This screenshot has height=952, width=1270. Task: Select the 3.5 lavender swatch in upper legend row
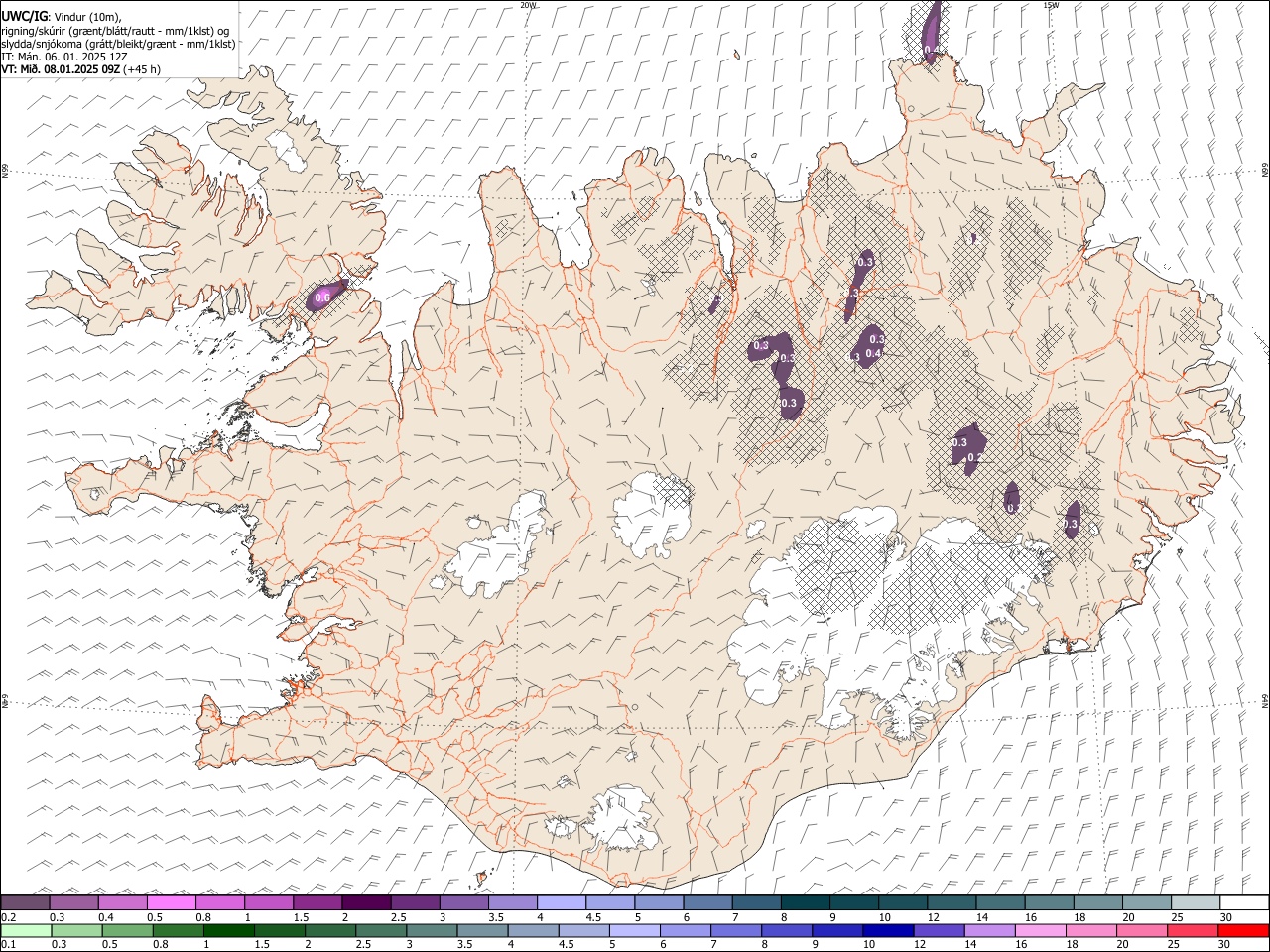[x=512, y=902]
